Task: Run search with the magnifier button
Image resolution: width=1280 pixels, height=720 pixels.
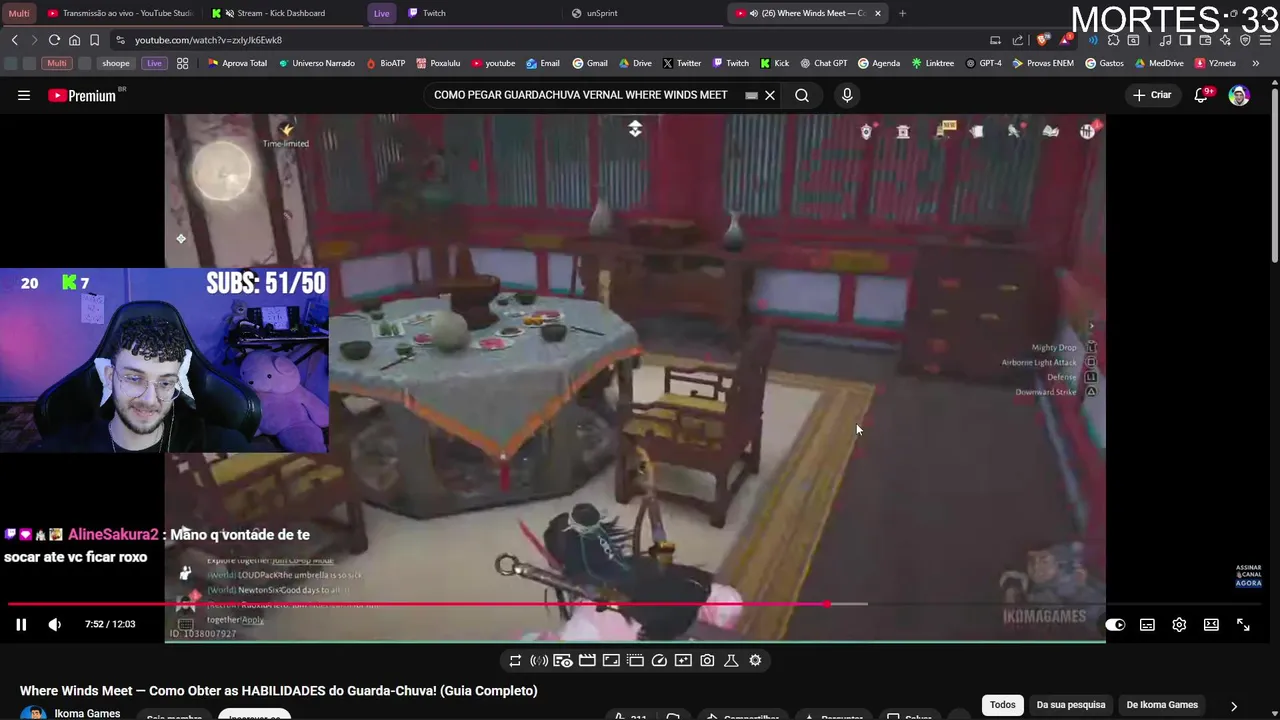Action: click(x=802, y=95)
